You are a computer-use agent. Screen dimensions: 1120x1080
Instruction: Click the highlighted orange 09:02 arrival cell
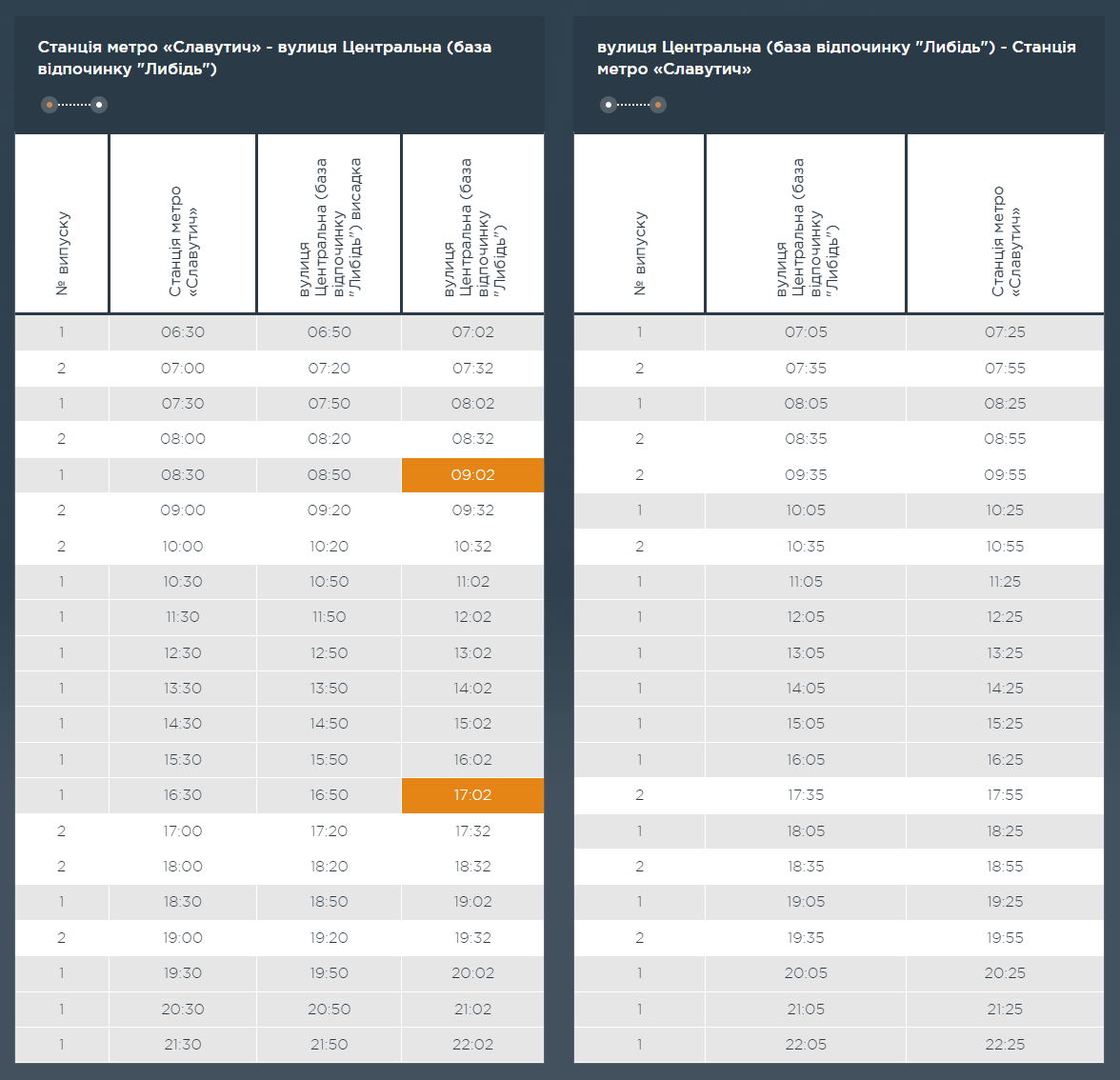click(x=472, y=475)
